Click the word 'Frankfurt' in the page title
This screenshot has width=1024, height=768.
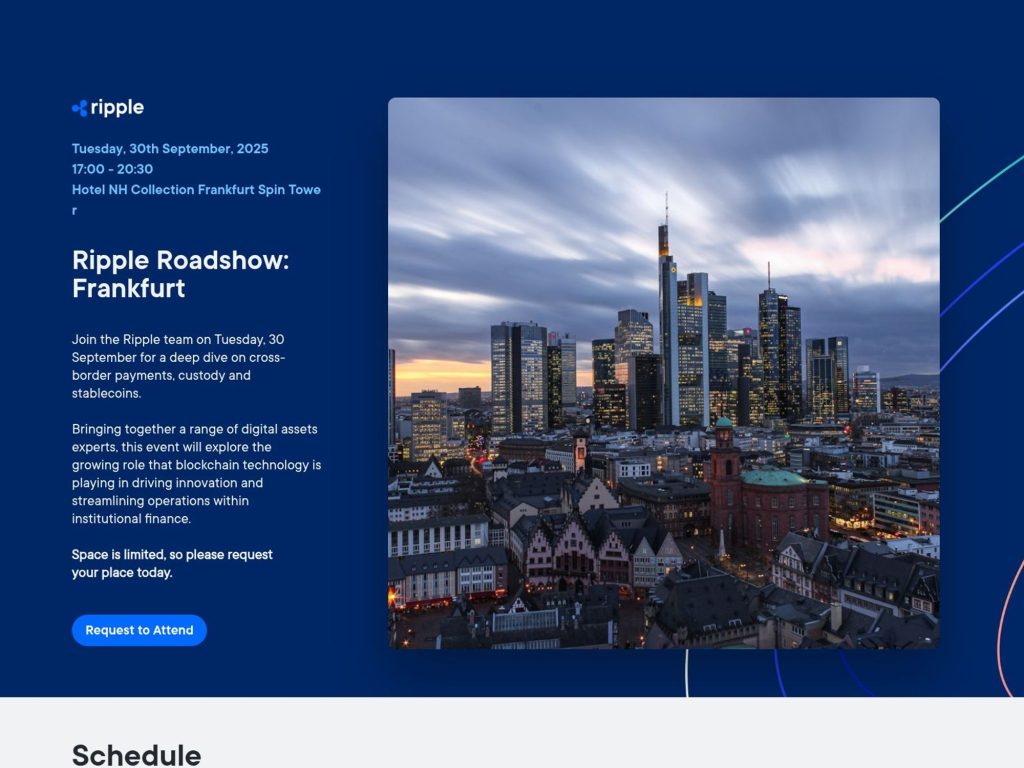(128, 289)
